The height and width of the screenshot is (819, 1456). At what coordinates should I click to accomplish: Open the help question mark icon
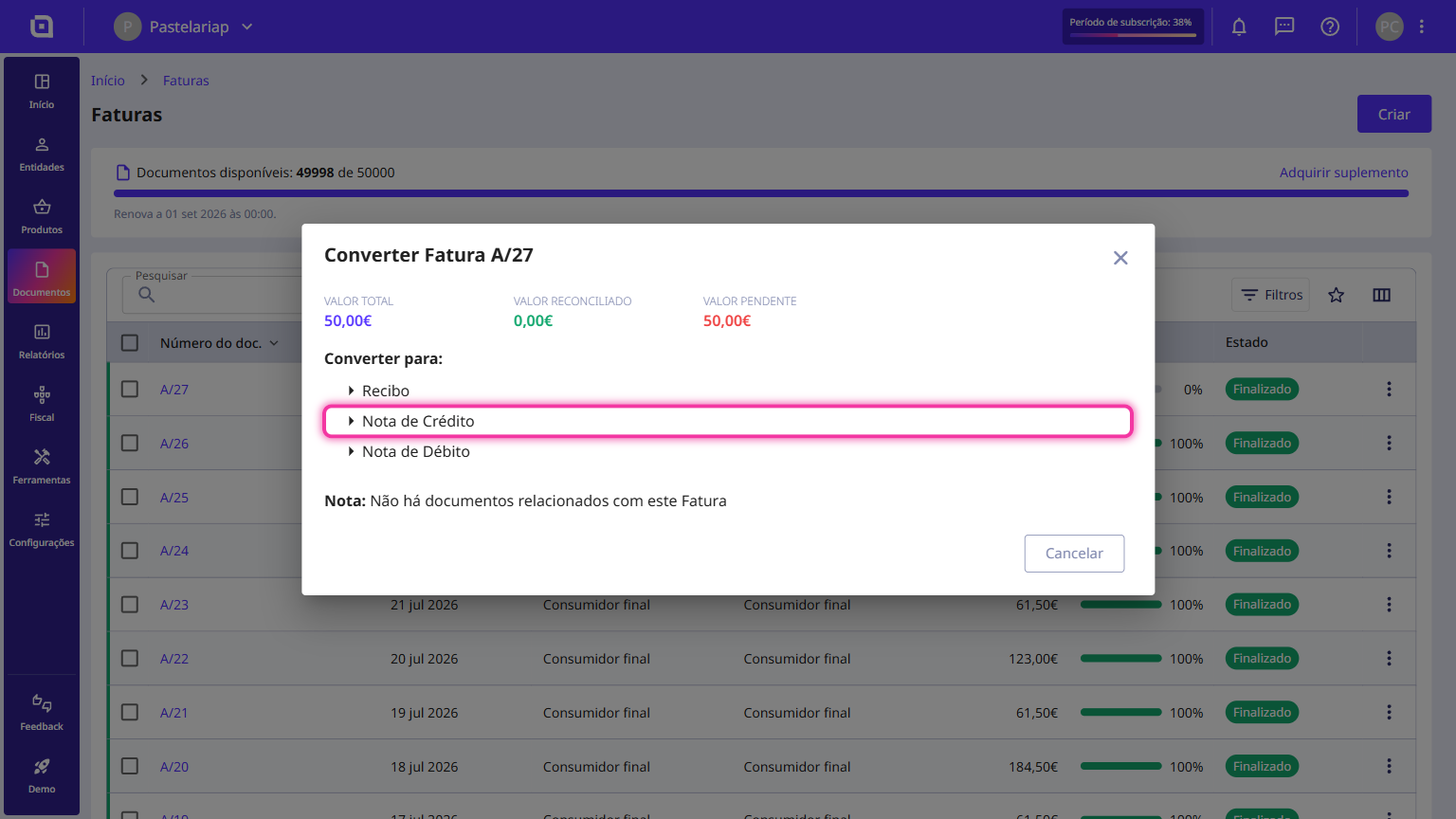pyautogui.click(x=1330, y=27)
